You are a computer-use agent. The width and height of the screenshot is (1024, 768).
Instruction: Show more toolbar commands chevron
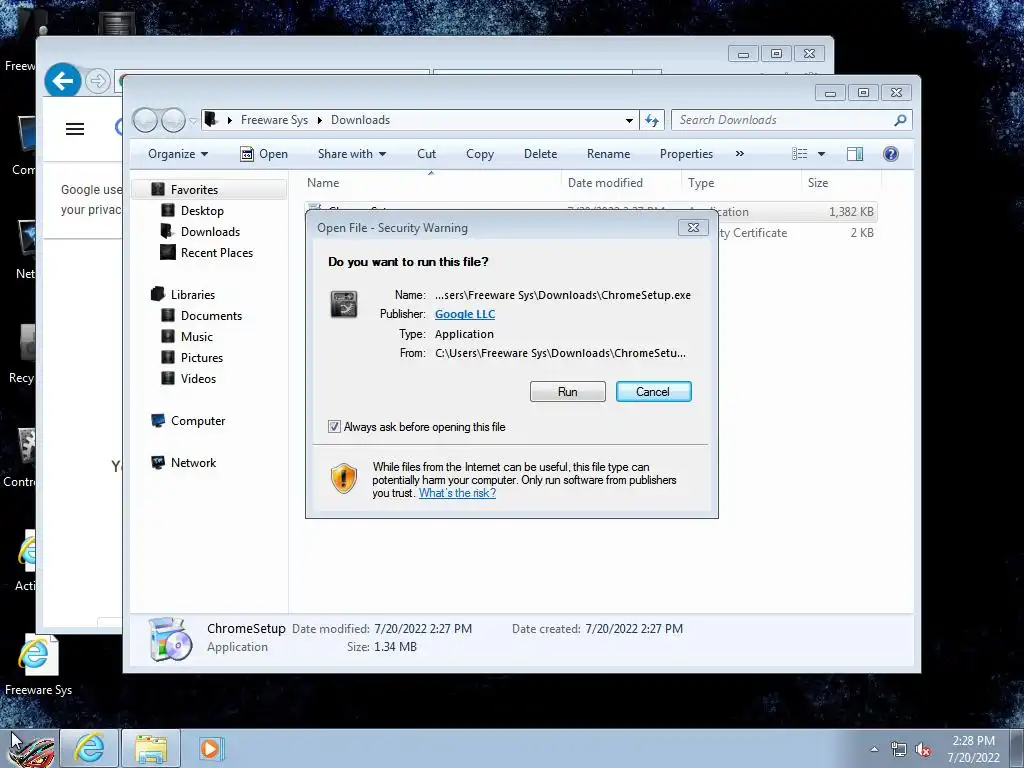[x=739, y=154]
